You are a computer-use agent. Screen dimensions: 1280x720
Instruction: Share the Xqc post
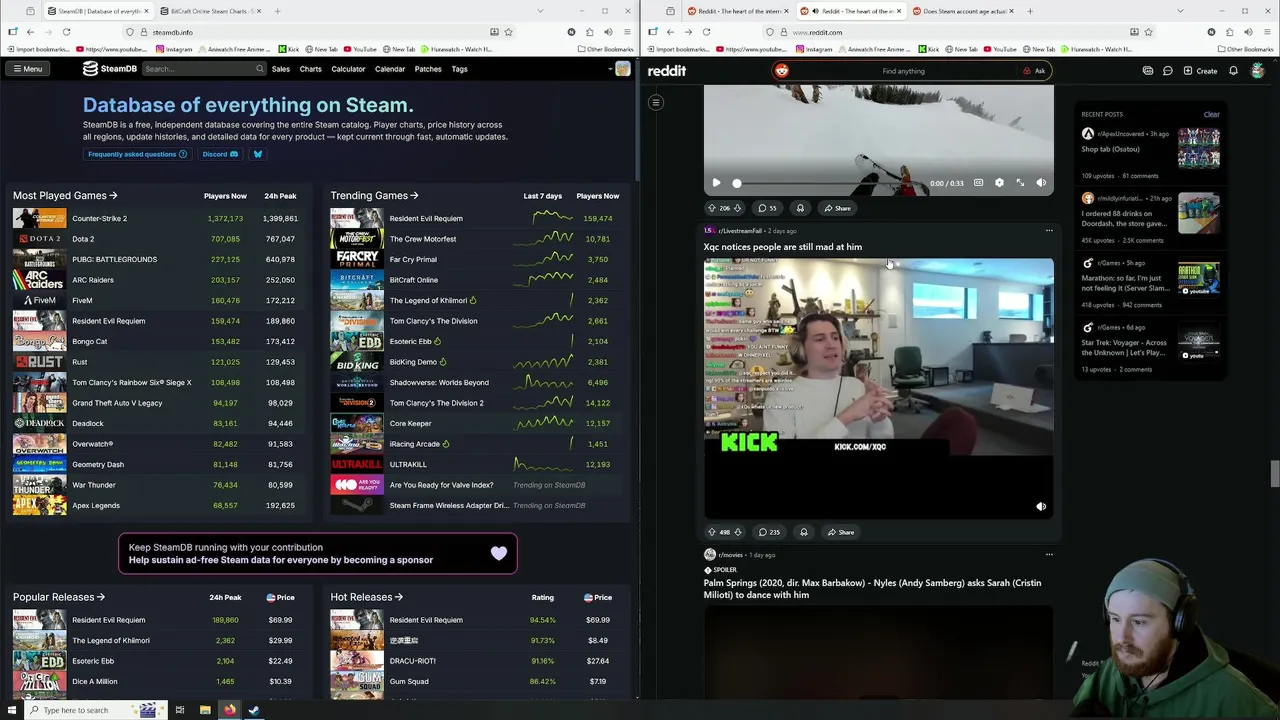pos(841,532)
